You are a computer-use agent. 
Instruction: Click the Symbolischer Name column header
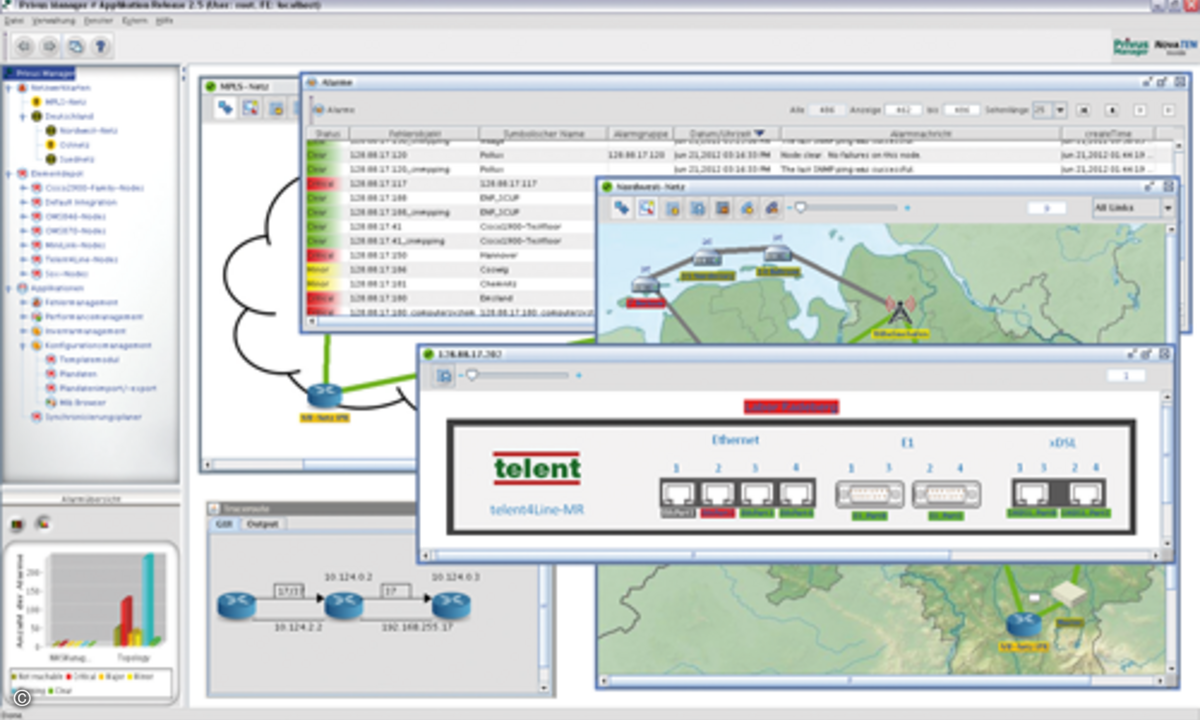click(x=542, y=133)
